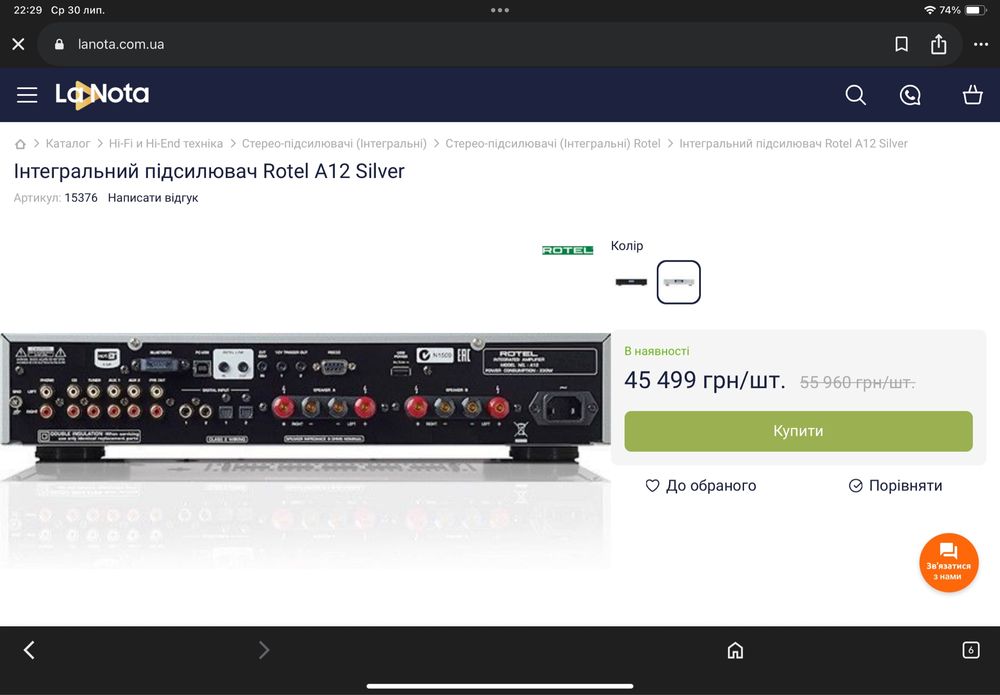Add to favorites with До обраного
Image resolution: width=1000 pixels, height=695 pixels.
(x=701, y=486)
